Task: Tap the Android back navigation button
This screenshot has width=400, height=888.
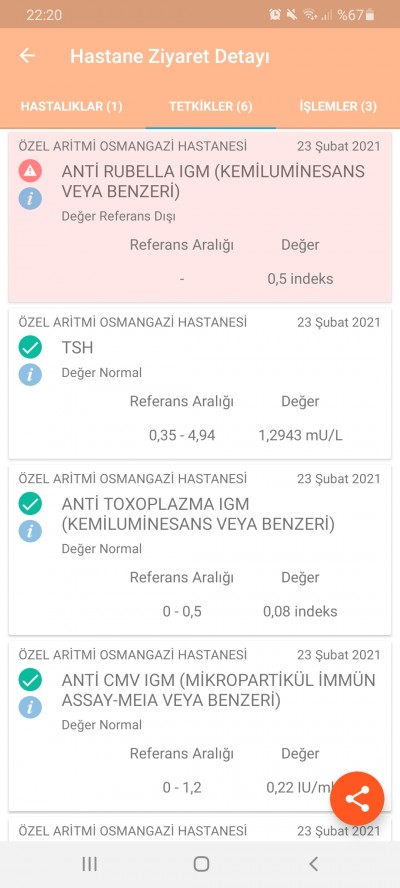Action: coord(313,864)
